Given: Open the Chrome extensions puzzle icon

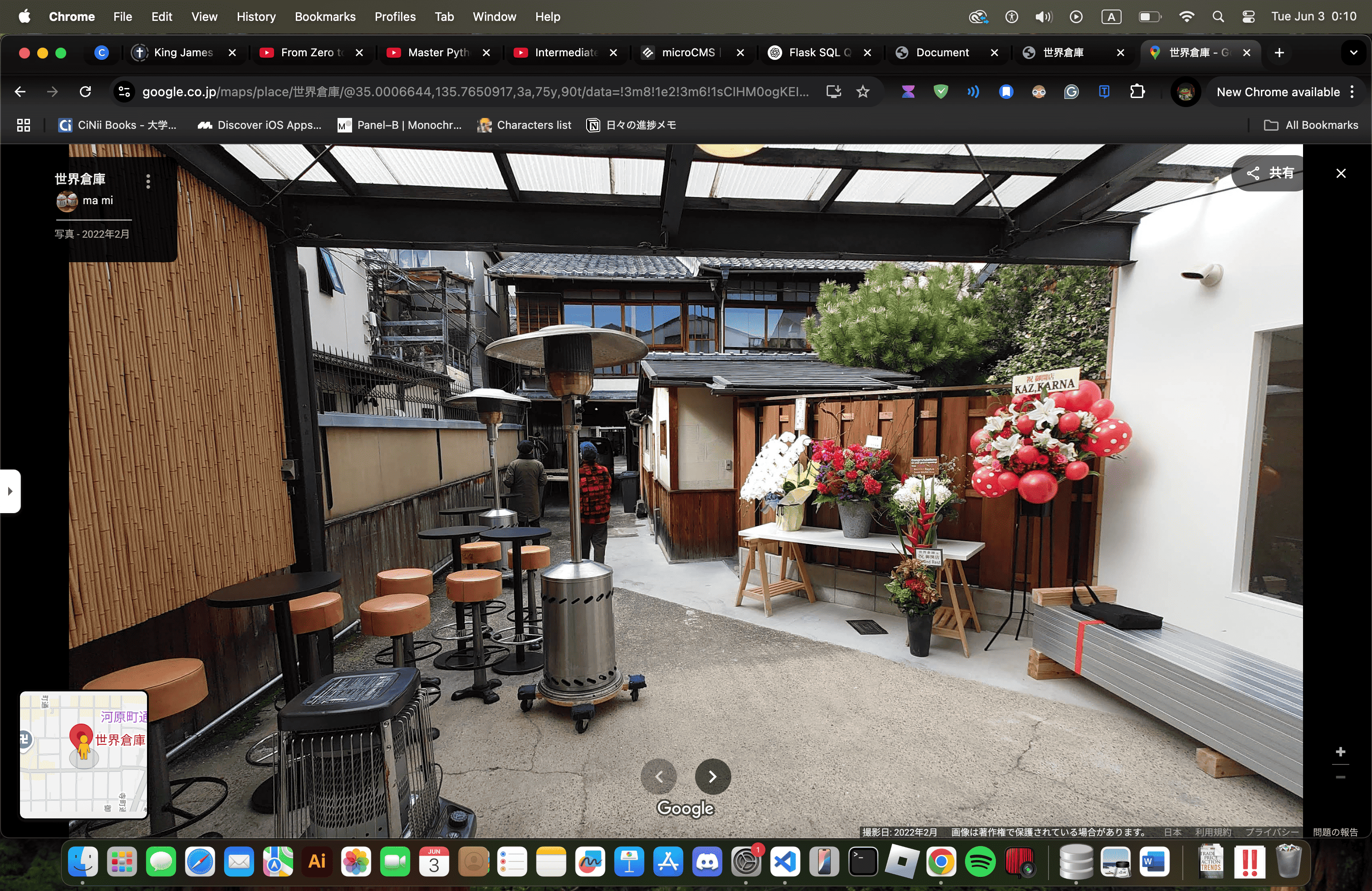Looking at the screenshot, I should (x=1137, y=92).
